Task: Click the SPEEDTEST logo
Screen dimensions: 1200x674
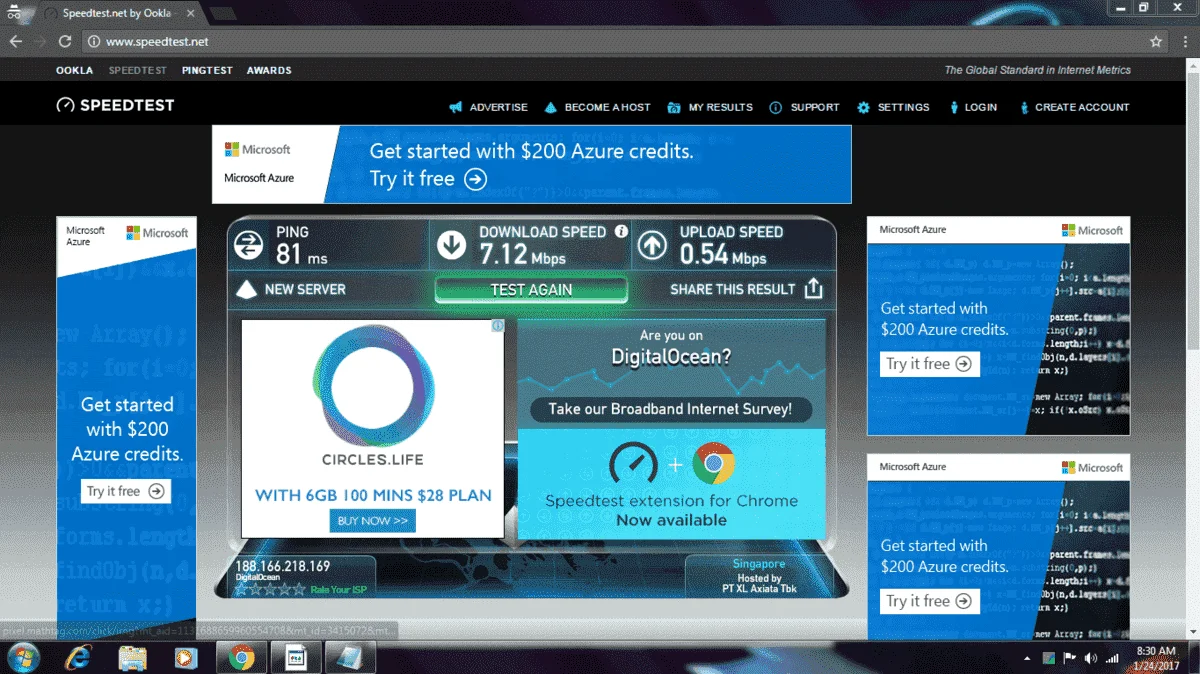Action: click(115, 105)
